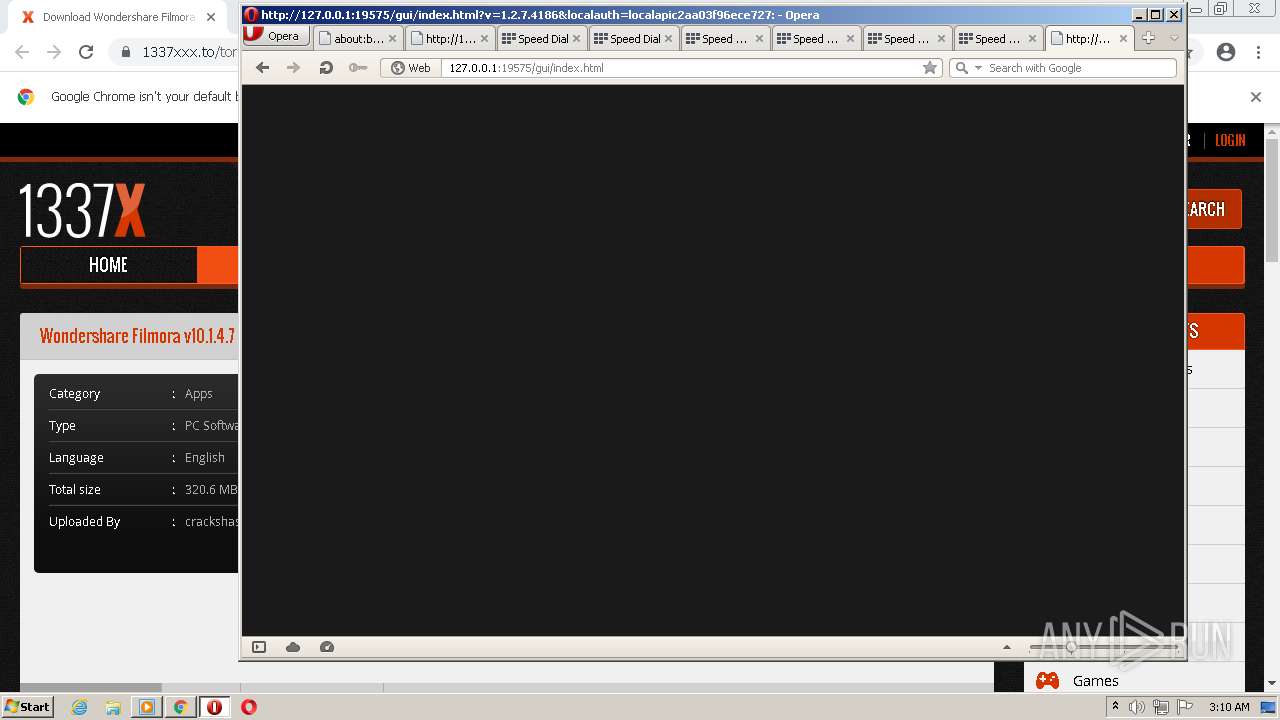Viewport: 1280px width, 720px height.
Task: Click second Opera taskbar icon
Action: [x=249, y=707]
